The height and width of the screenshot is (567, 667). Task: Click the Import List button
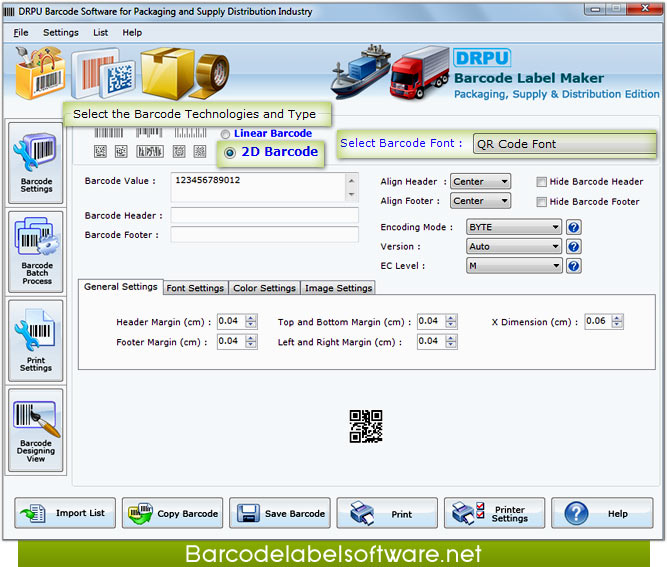coord(65,513)
